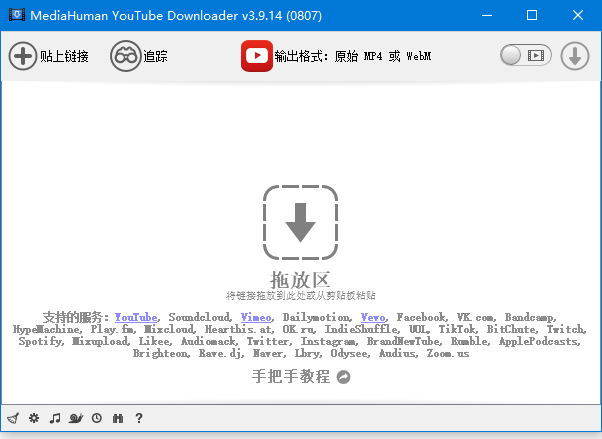Screen dimensions: 602x439
Task: Click the 拖放区 heading text
Action: [x=300, y=280]
